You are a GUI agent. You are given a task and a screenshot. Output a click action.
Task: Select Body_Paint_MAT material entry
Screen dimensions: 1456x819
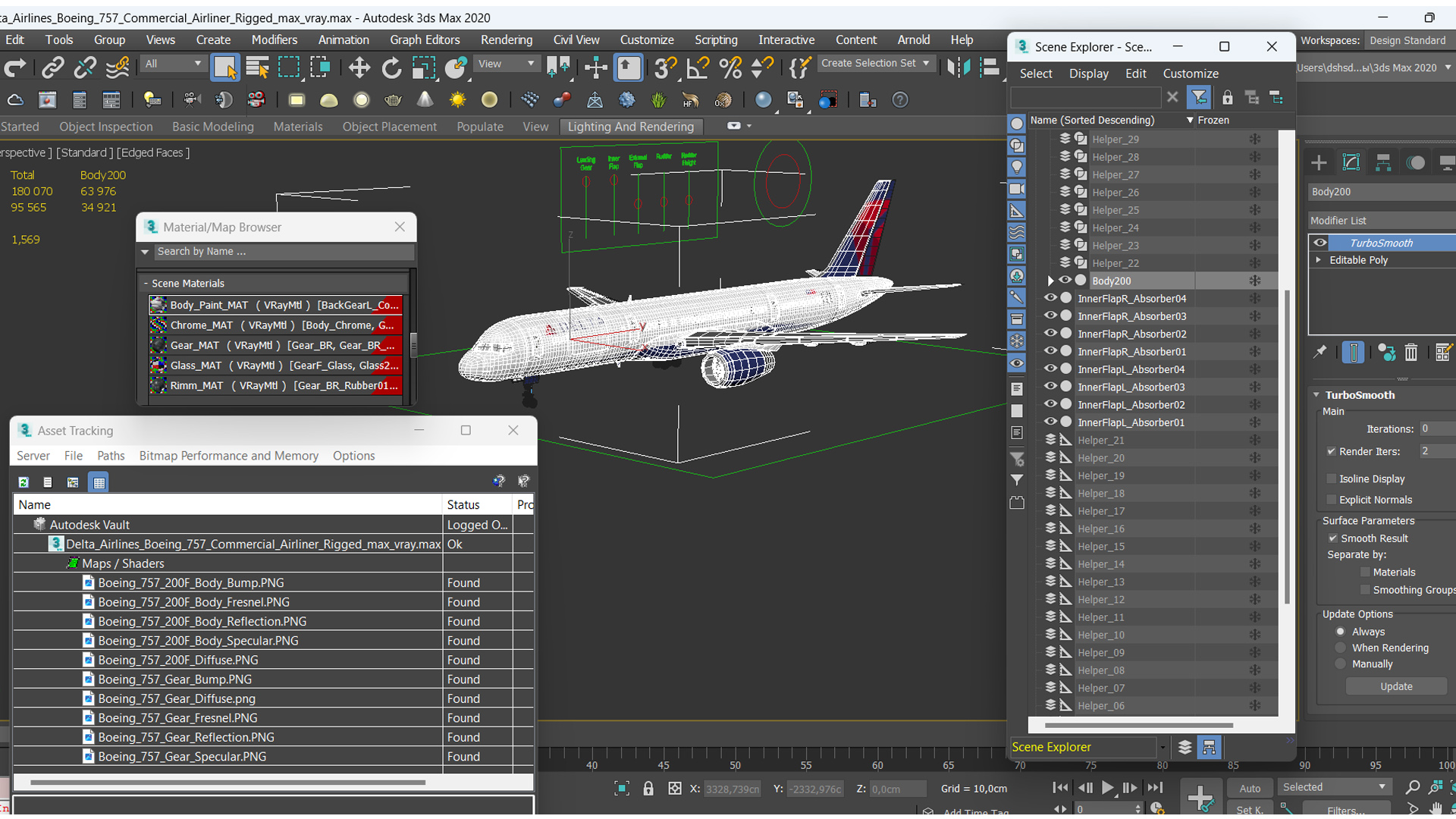point(275,305)
